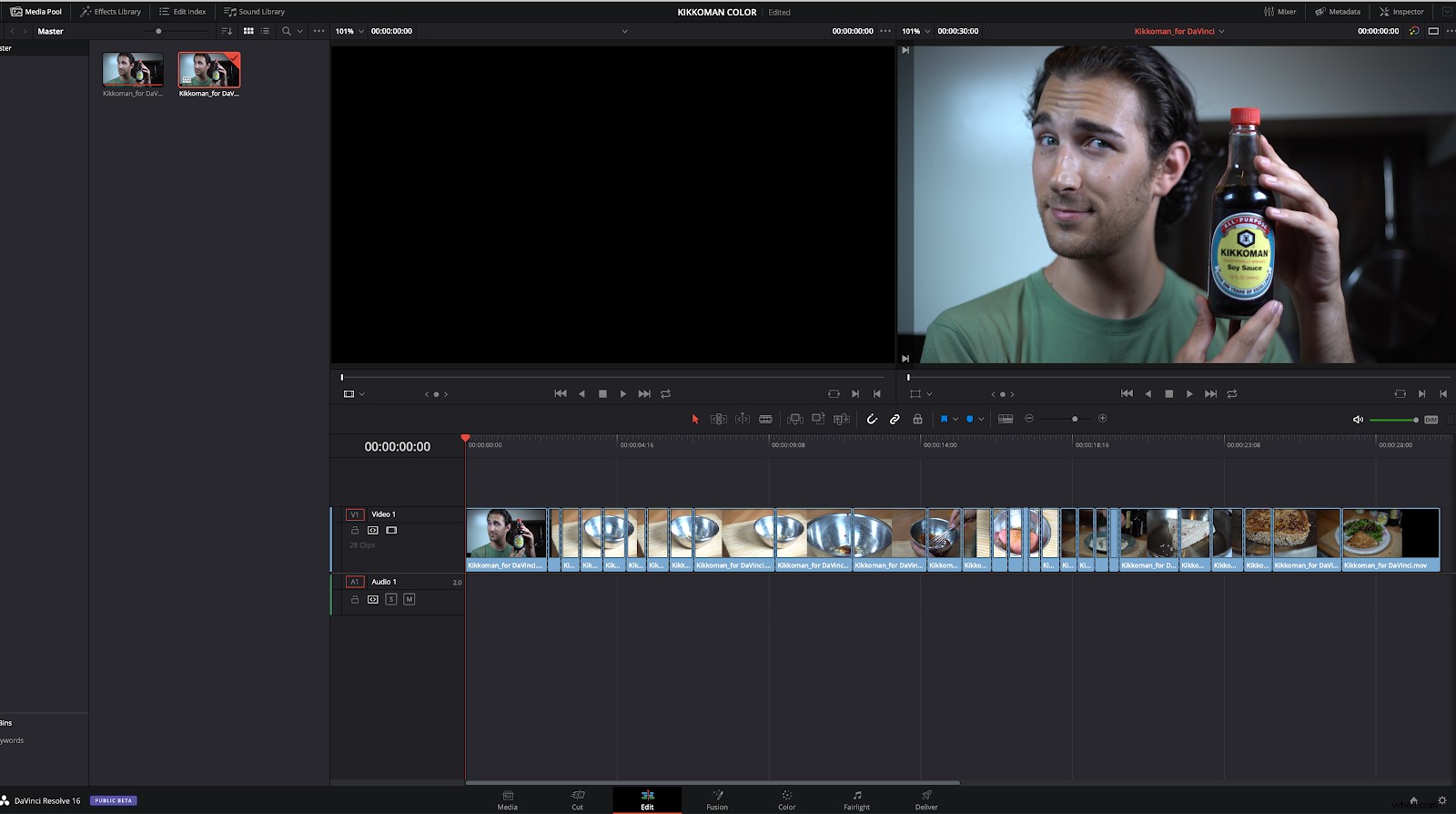This screenshot has height=814, width=1456.
Task: Click the Replace Clip icon
Action: pos(842,419)
